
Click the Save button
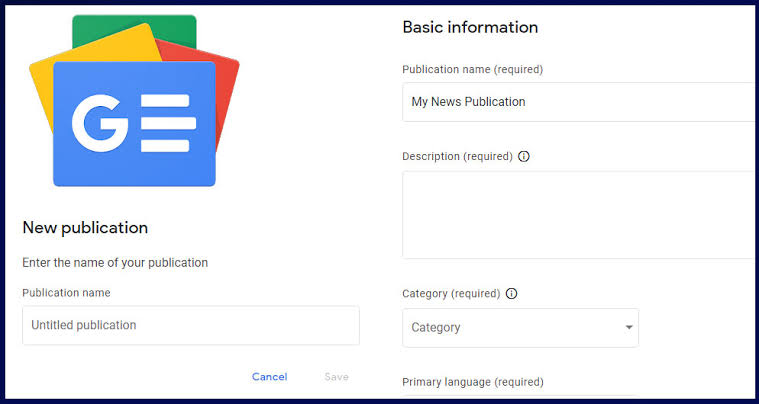(336, 376)
